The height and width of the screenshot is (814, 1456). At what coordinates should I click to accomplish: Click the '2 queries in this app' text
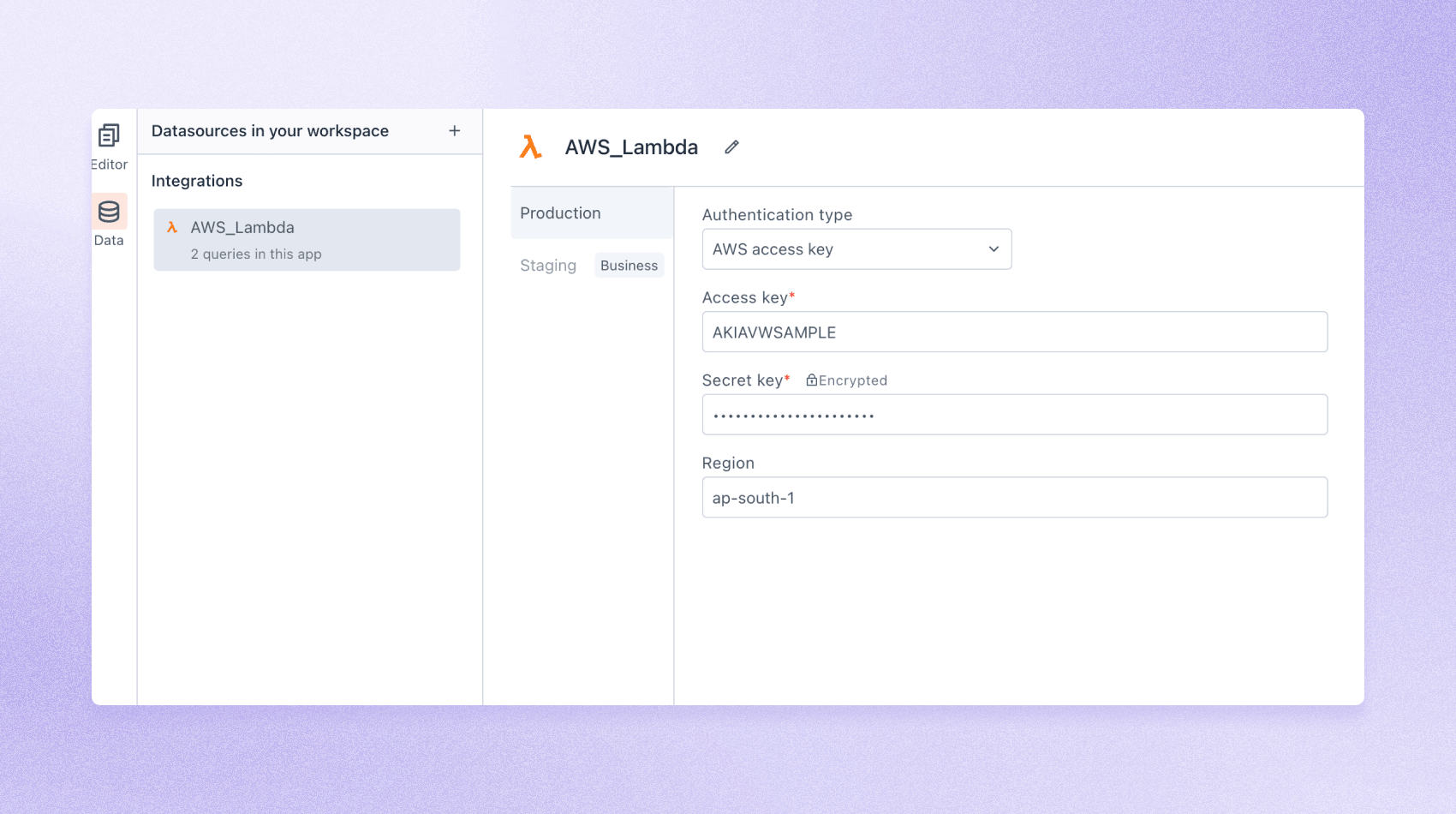tap(256, 254)
